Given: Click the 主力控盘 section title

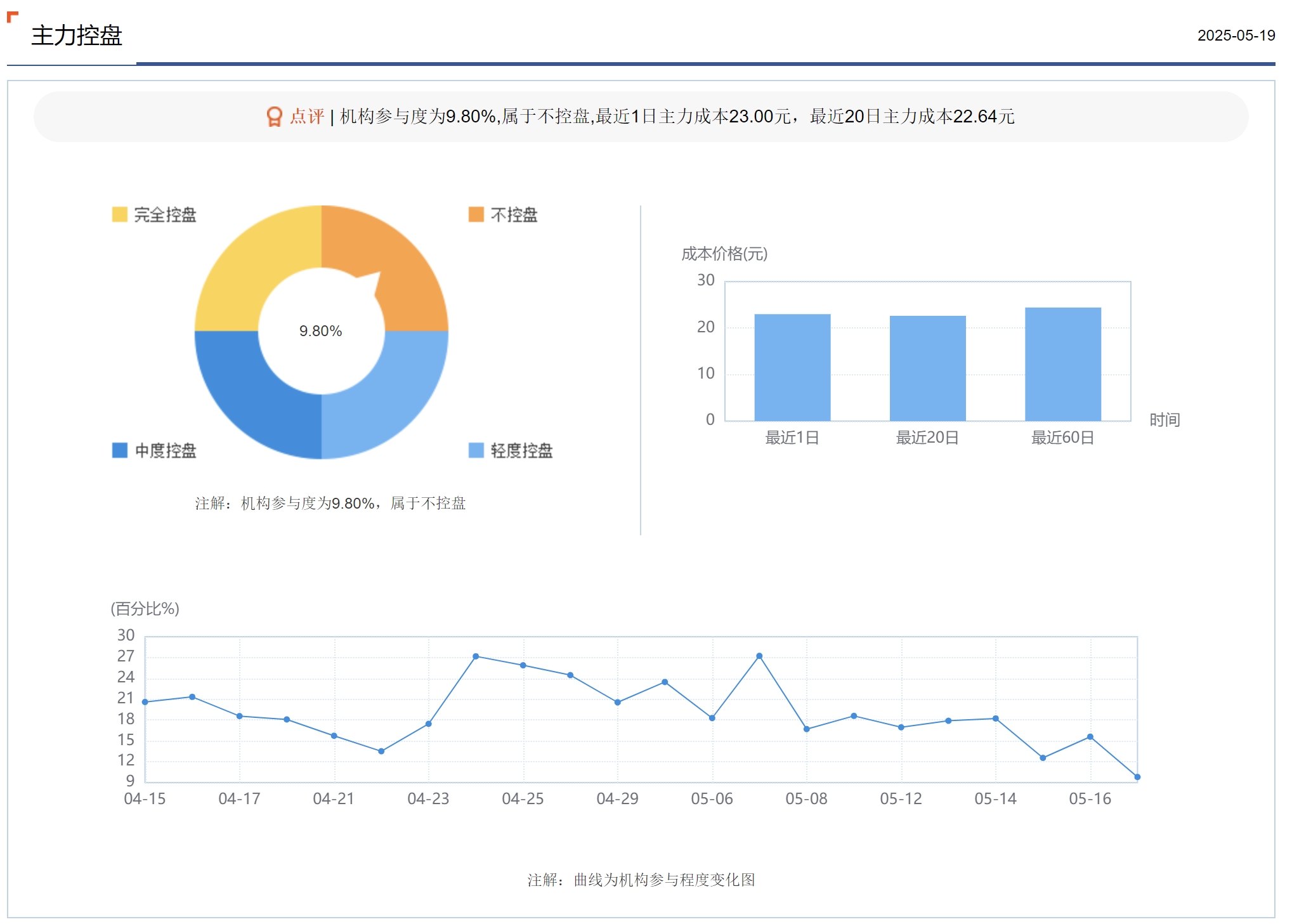Looking at the screenshot, I should click(77, 36).
